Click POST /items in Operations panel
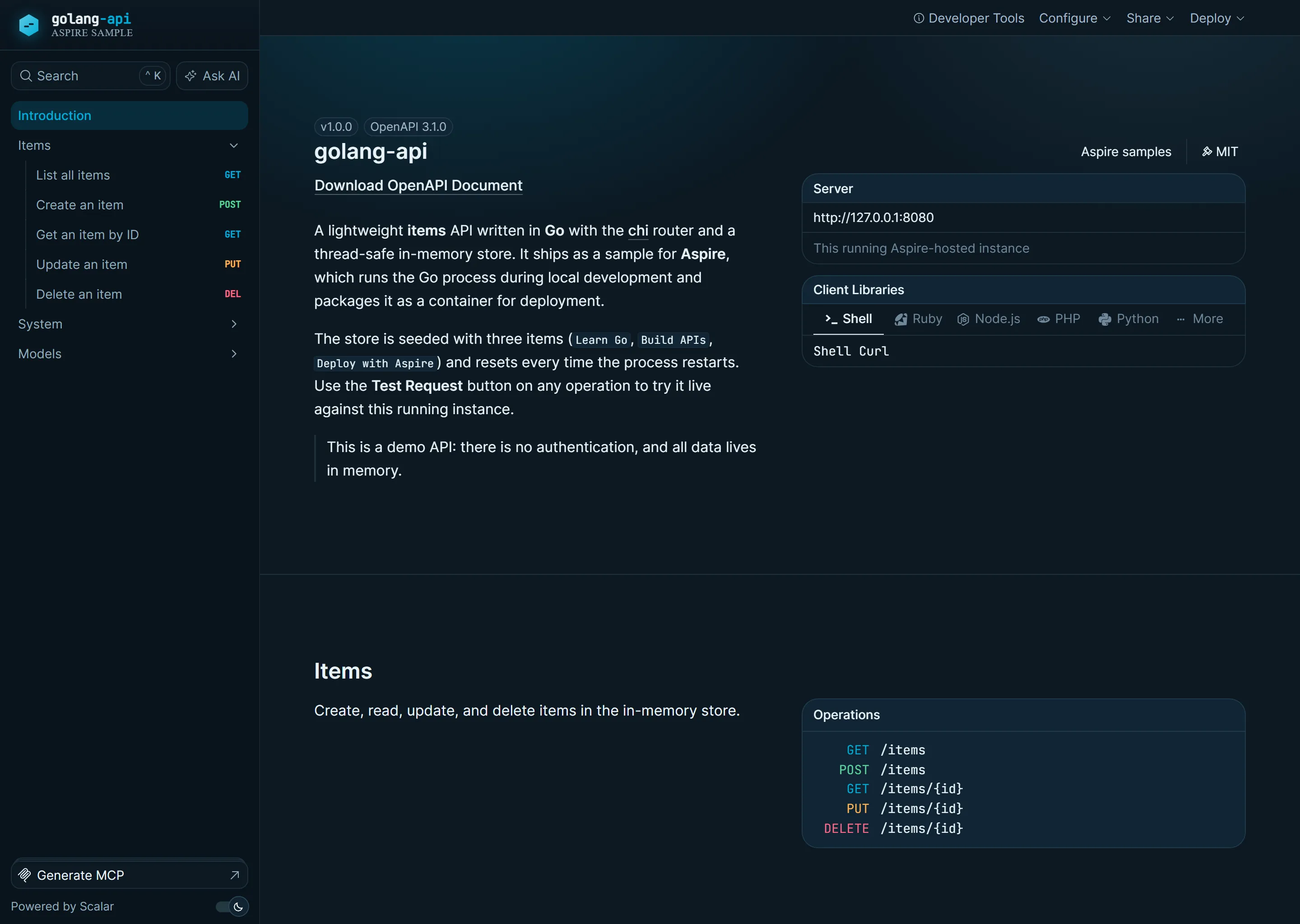The image size is (1300, 924). (882, 770)
